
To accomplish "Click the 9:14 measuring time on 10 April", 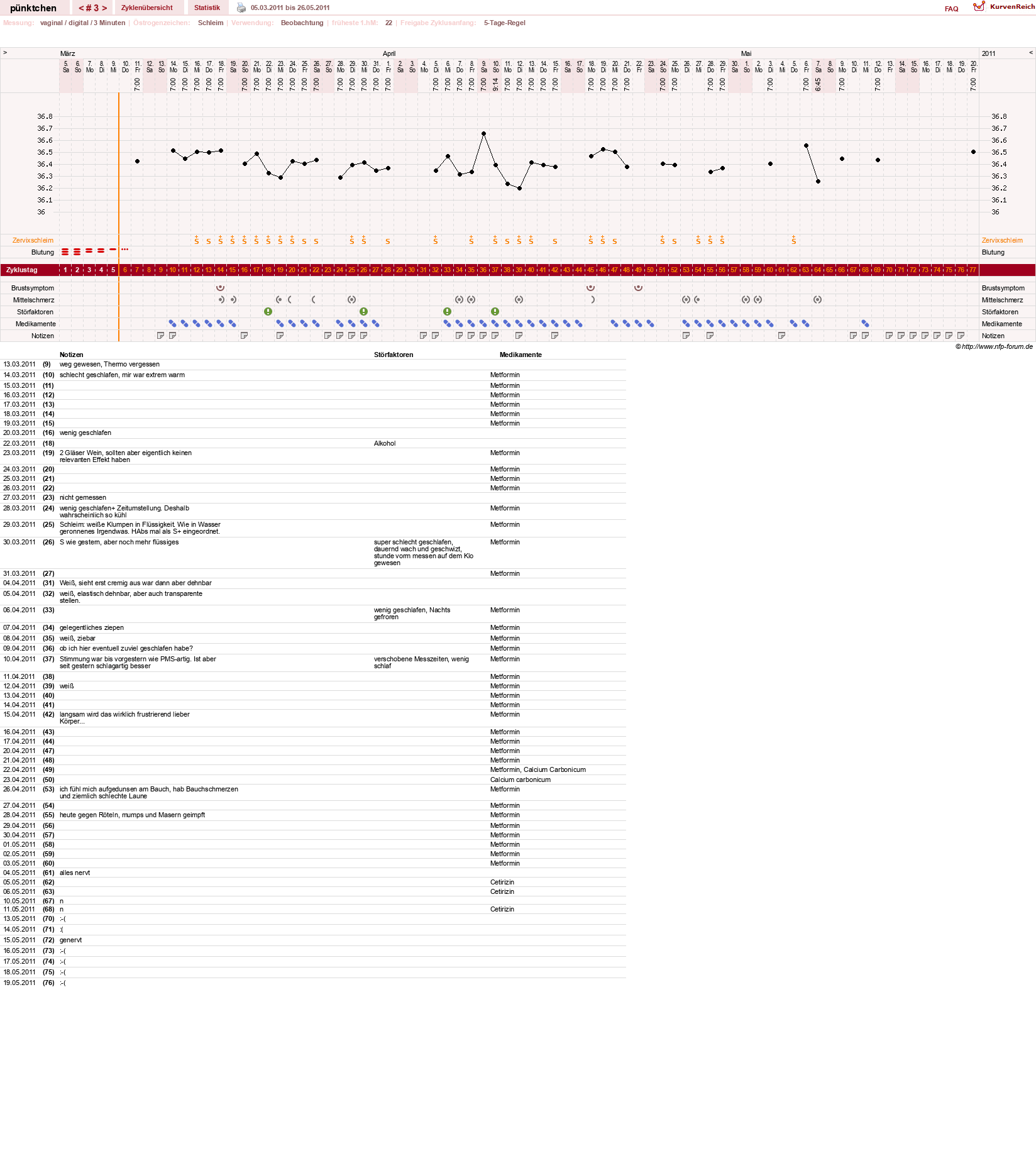I will pyautogui.click(x=496, y=84).
